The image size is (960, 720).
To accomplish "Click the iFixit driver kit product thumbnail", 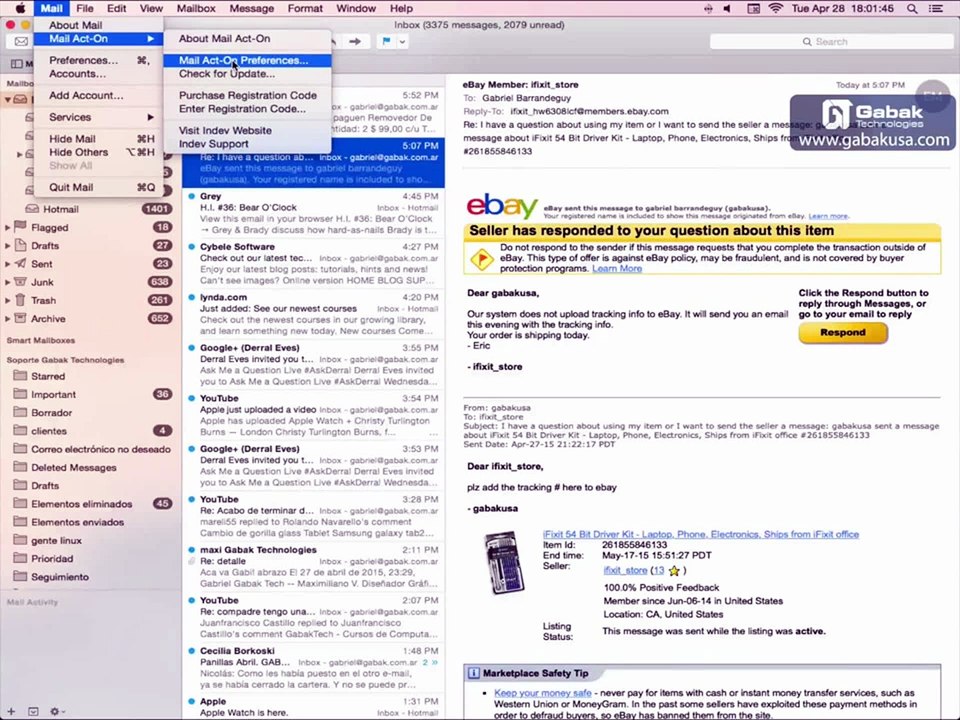I will (504, 563).
